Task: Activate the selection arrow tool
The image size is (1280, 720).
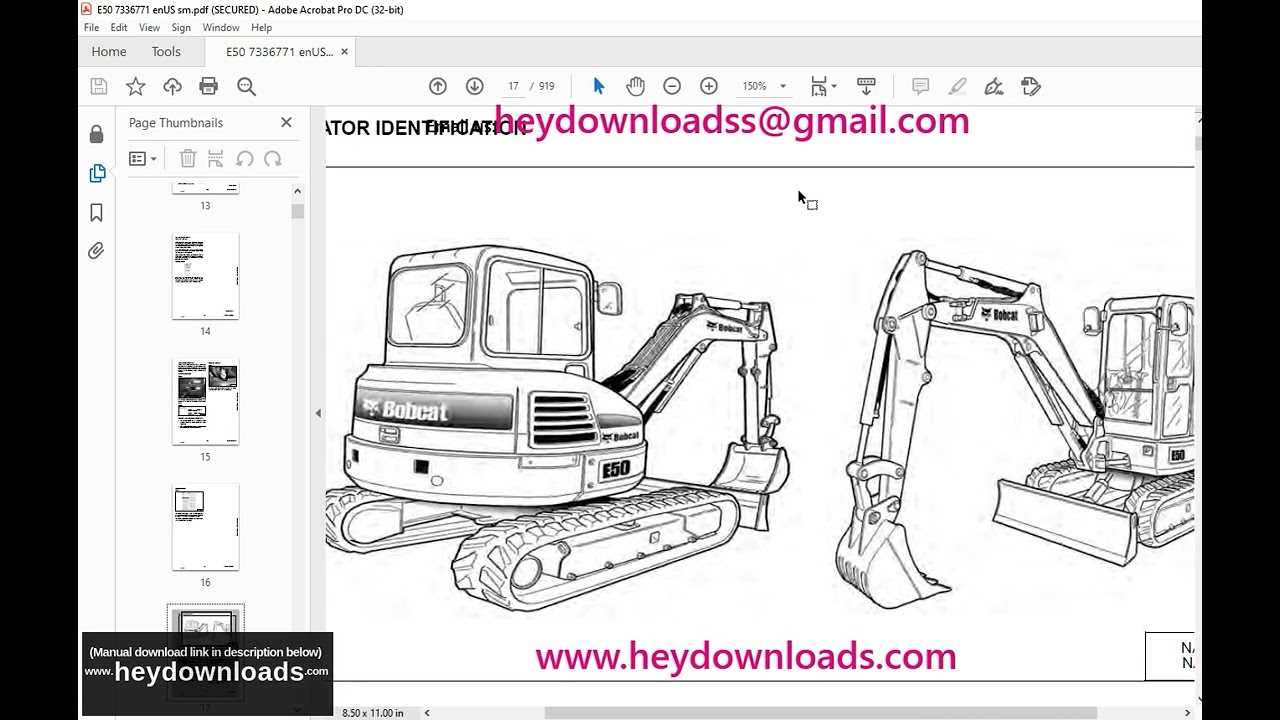Action: click(x=598, y=86)
